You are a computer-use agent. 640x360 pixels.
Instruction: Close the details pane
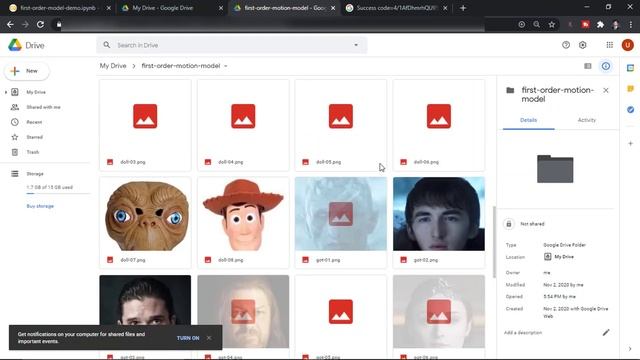pos(606,90)
